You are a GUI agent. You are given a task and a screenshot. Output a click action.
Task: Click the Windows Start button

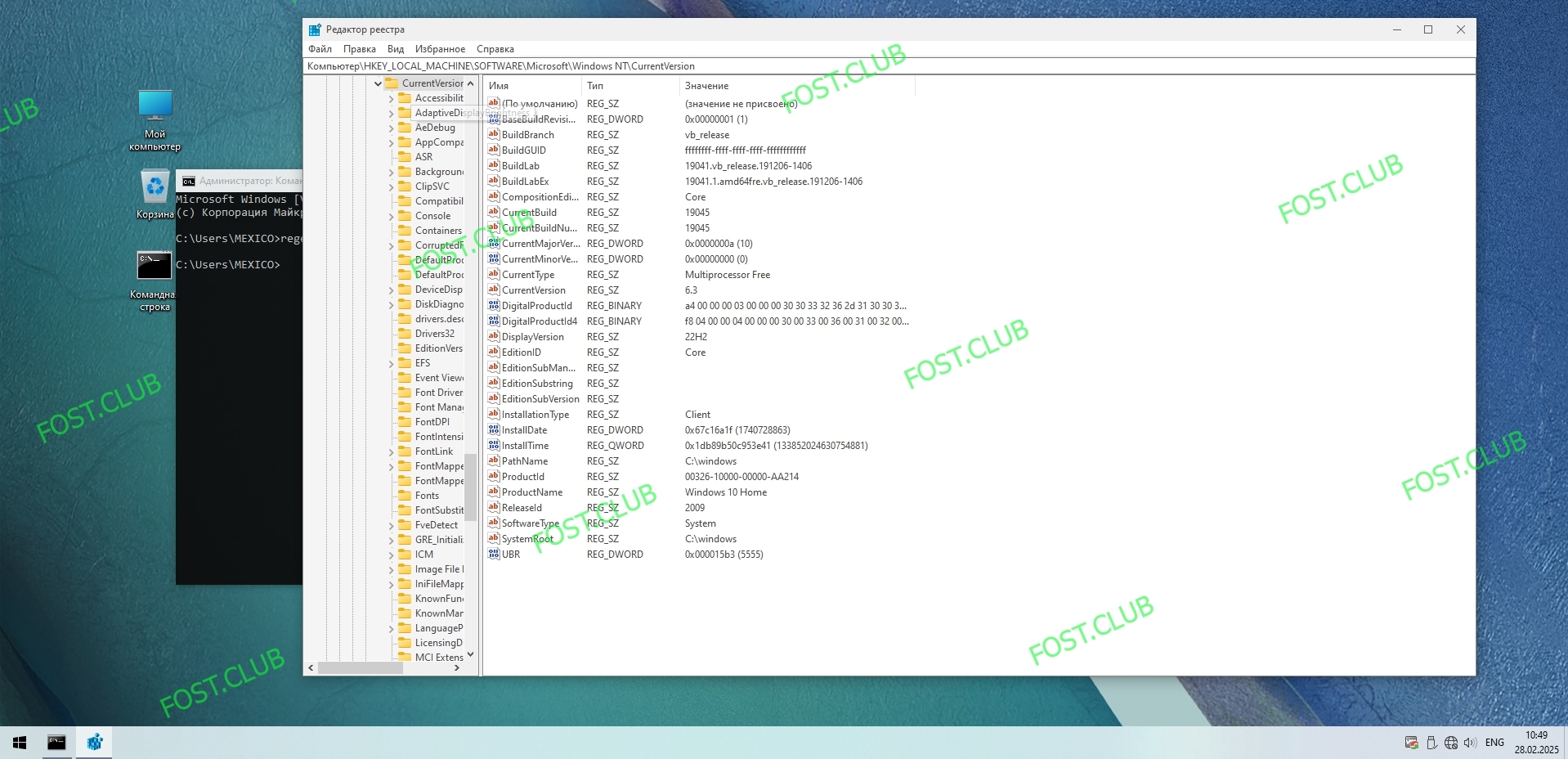pos(20,743)
